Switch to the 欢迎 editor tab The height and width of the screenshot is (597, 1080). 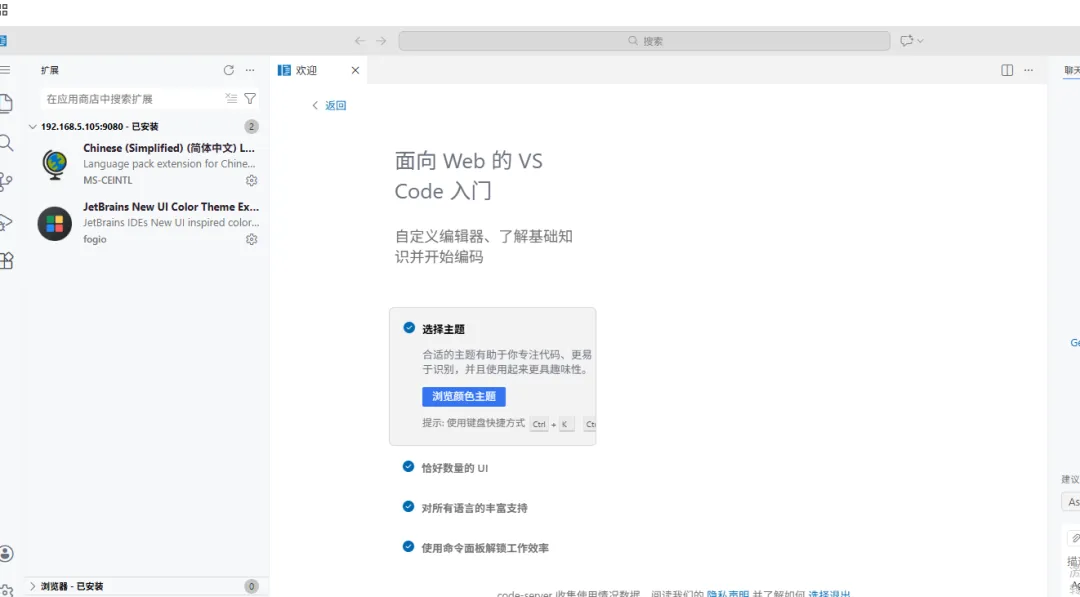tap(319, 70)
